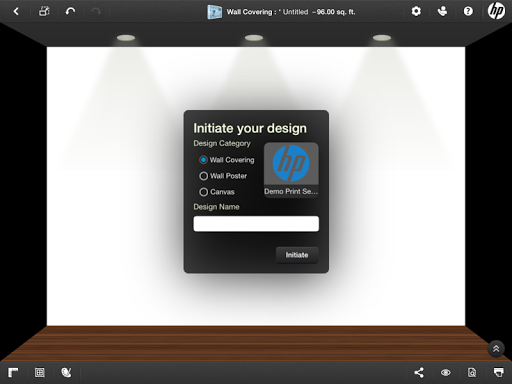This screenshot has height=384, width=512.
Task: Undo the last action
Action: pos(70,11)
